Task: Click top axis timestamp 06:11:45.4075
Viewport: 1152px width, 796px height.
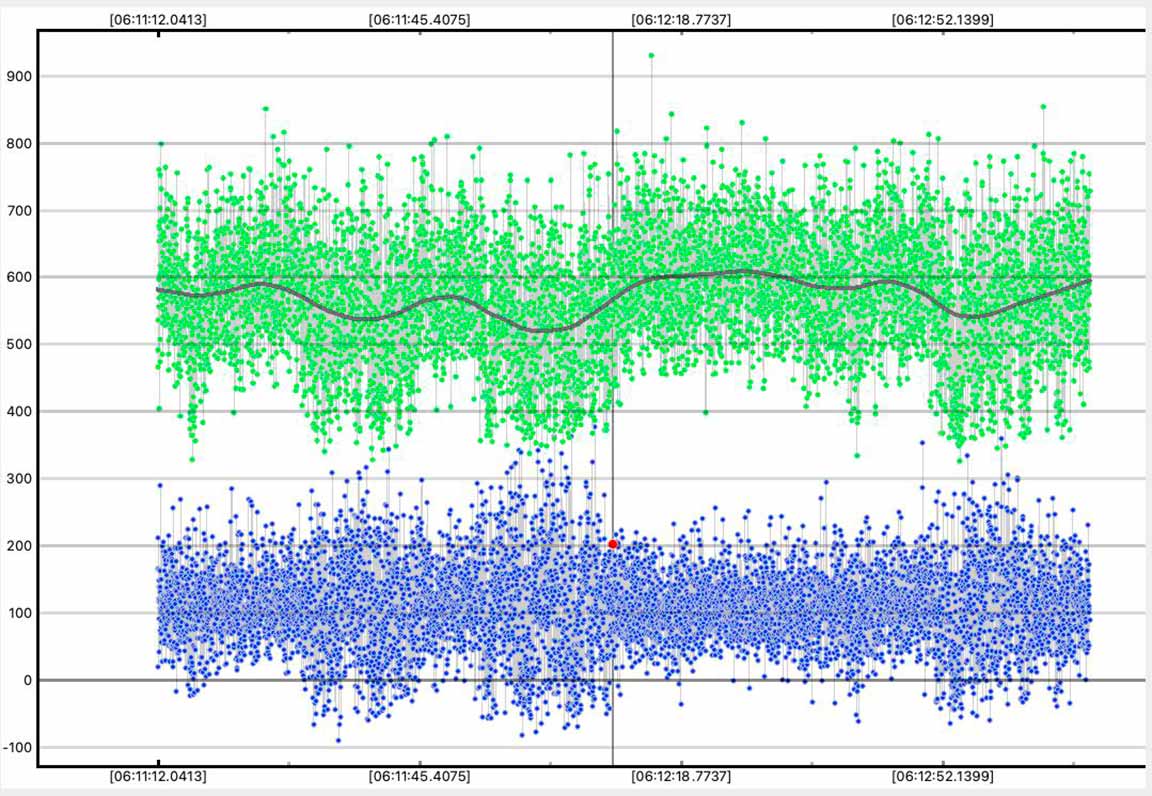Action: tap(419, 19)
